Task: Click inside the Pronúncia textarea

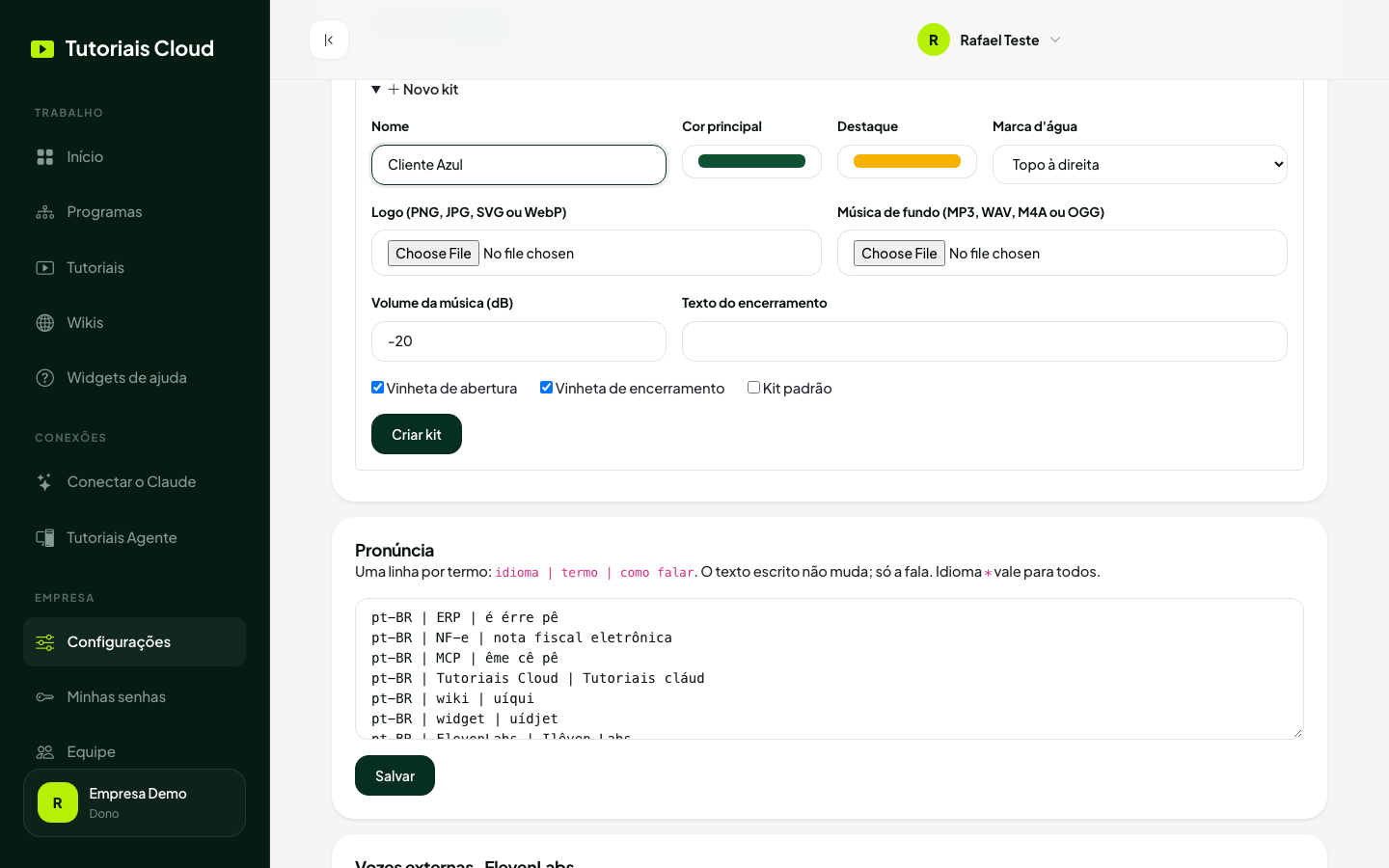Action: tap(830, 668)
